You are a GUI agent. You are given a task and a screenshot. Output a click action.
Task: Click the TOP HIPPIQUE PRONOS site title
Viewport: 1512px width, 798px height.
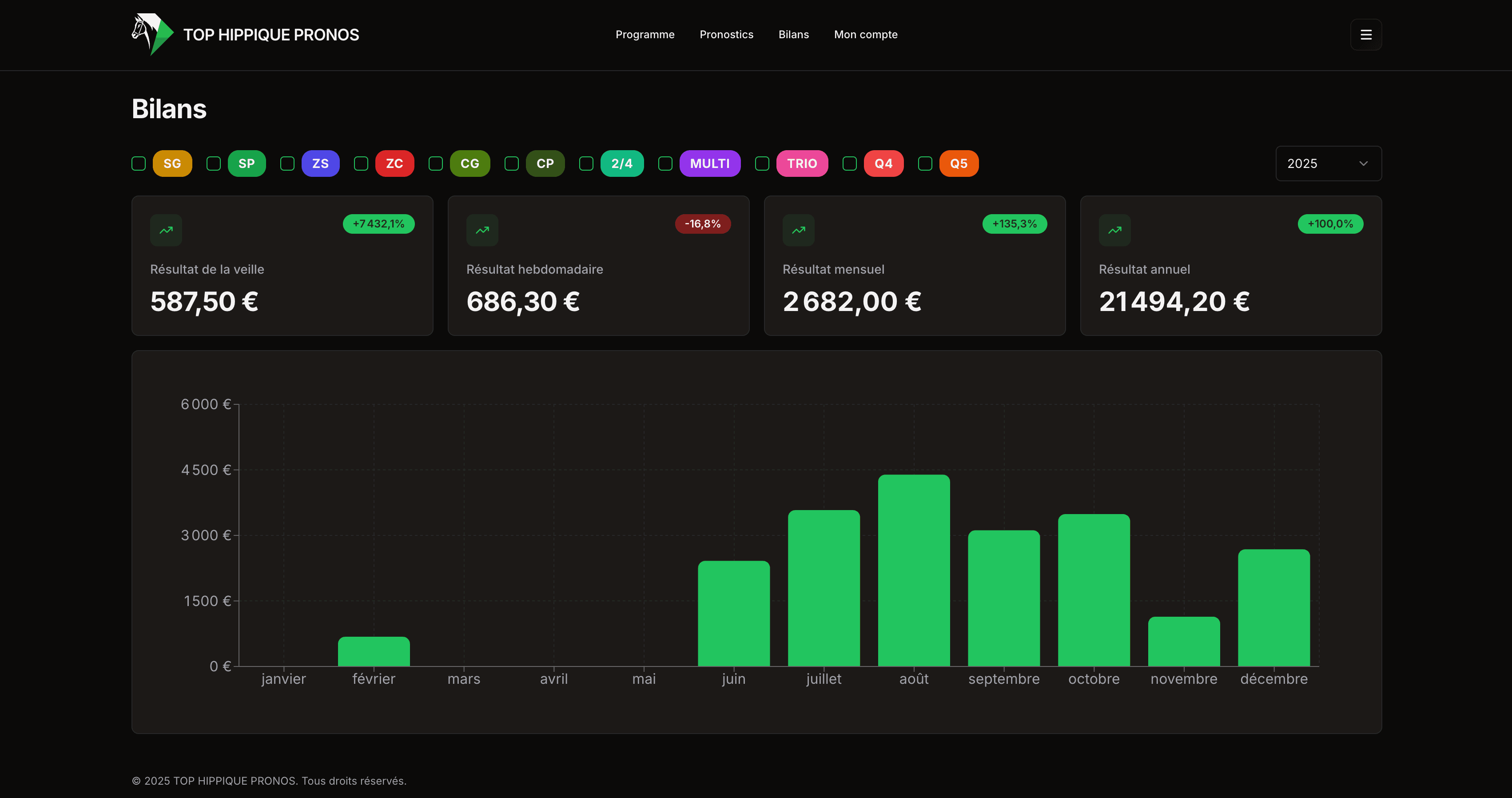pyautogui.click(x=271, y=35)
